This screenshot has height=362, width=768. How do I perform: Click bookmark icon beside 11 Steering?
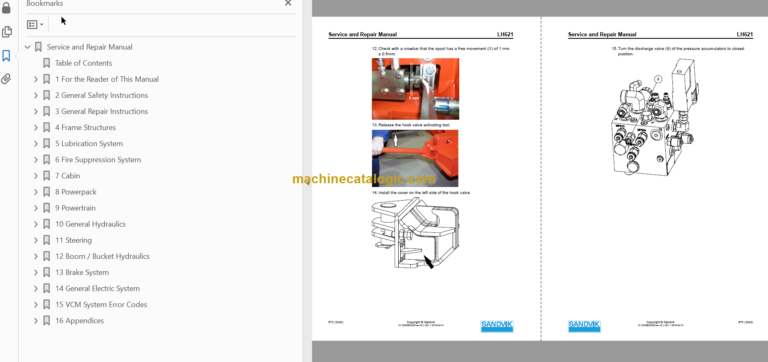[47, 241]
